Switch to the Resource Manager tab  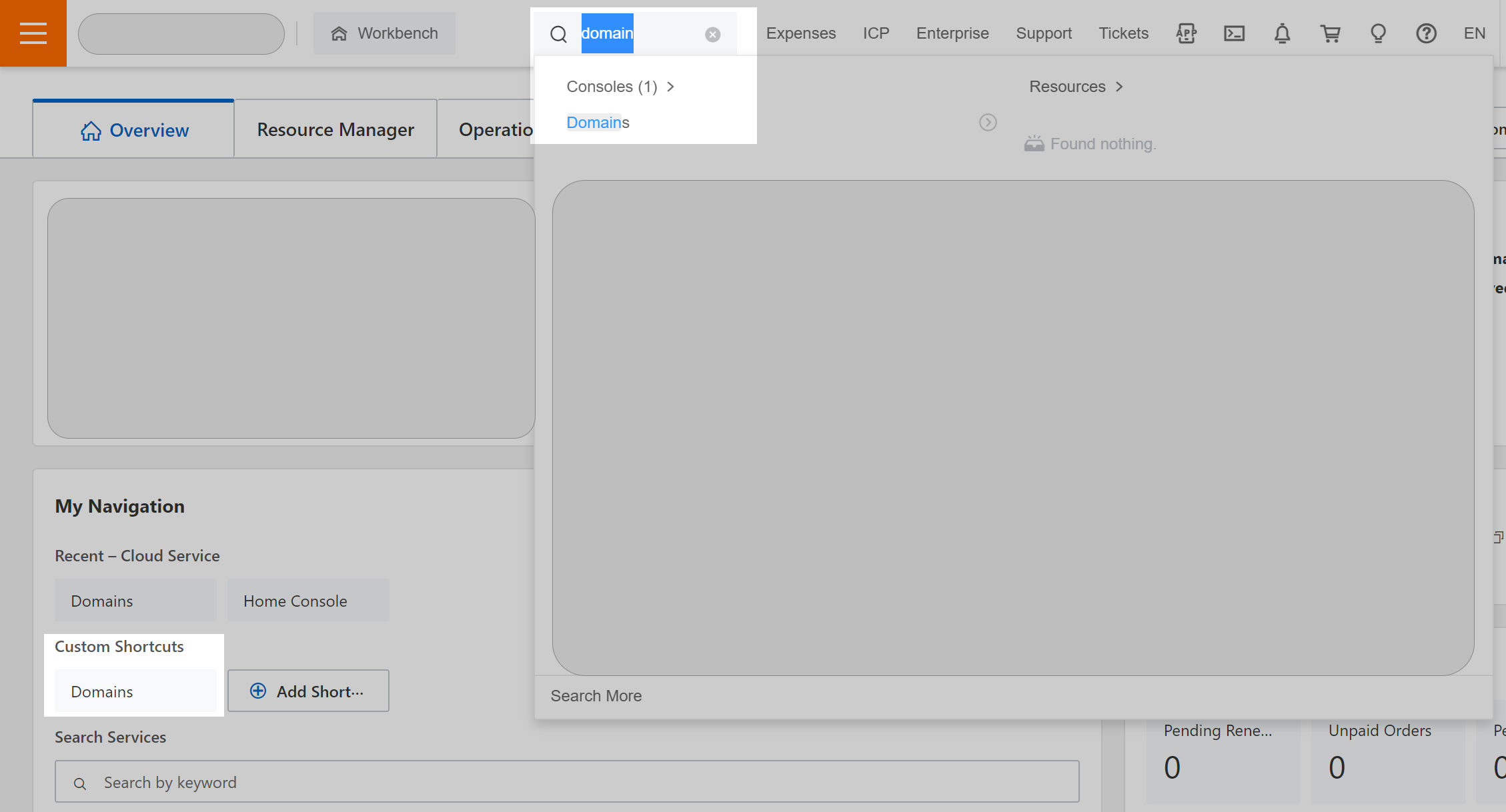(335, 129)
